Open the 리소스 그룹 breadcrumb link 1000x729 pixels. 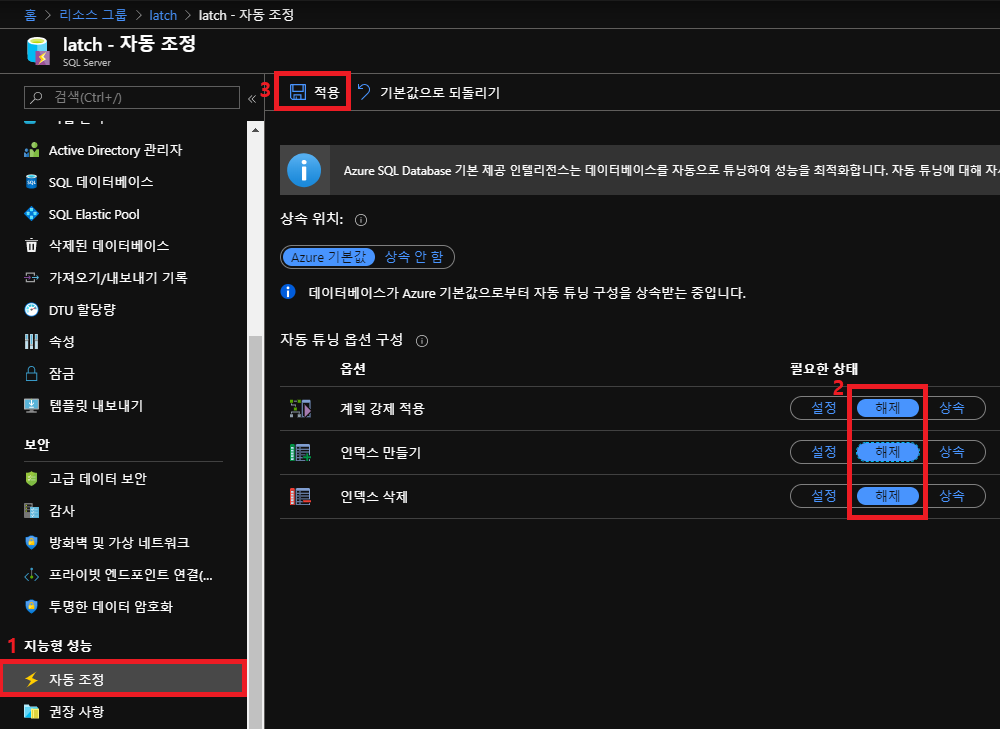click(x=93, y=15)
